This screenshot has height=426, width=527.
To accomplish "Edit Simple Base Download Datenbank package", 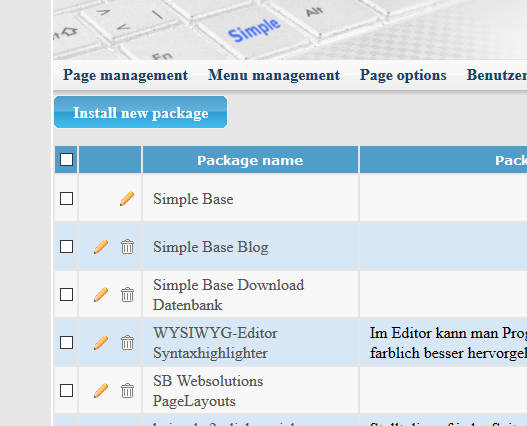I will click(x=101, y=295).
